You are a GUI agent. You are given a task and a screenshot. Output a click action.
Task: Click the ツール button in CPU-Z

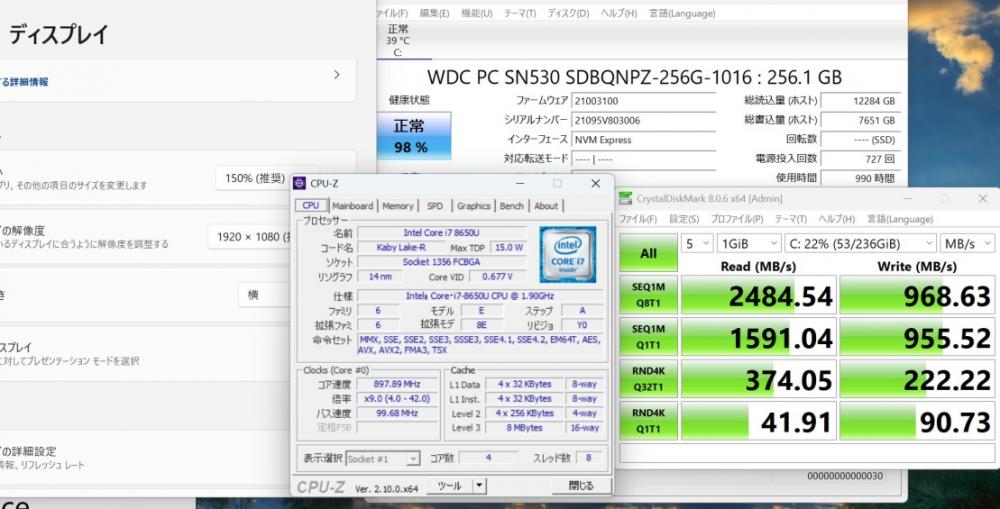coord(449,486)
